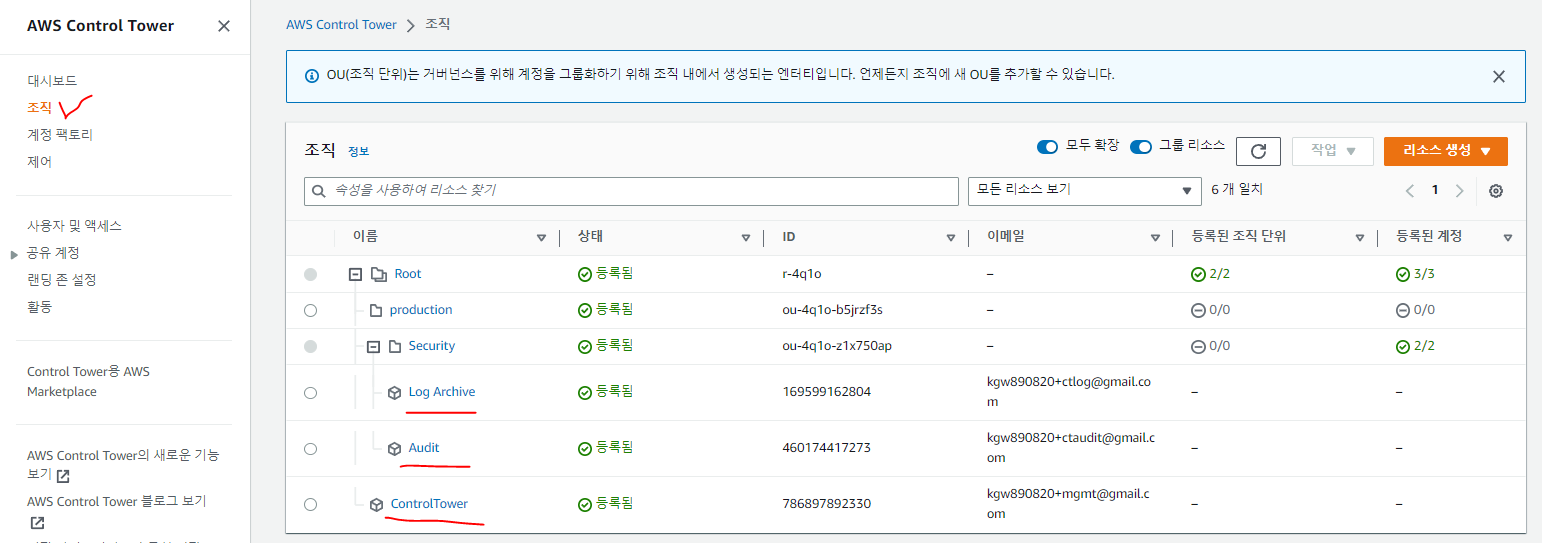Collapse the Root tree node

point(355,274)
